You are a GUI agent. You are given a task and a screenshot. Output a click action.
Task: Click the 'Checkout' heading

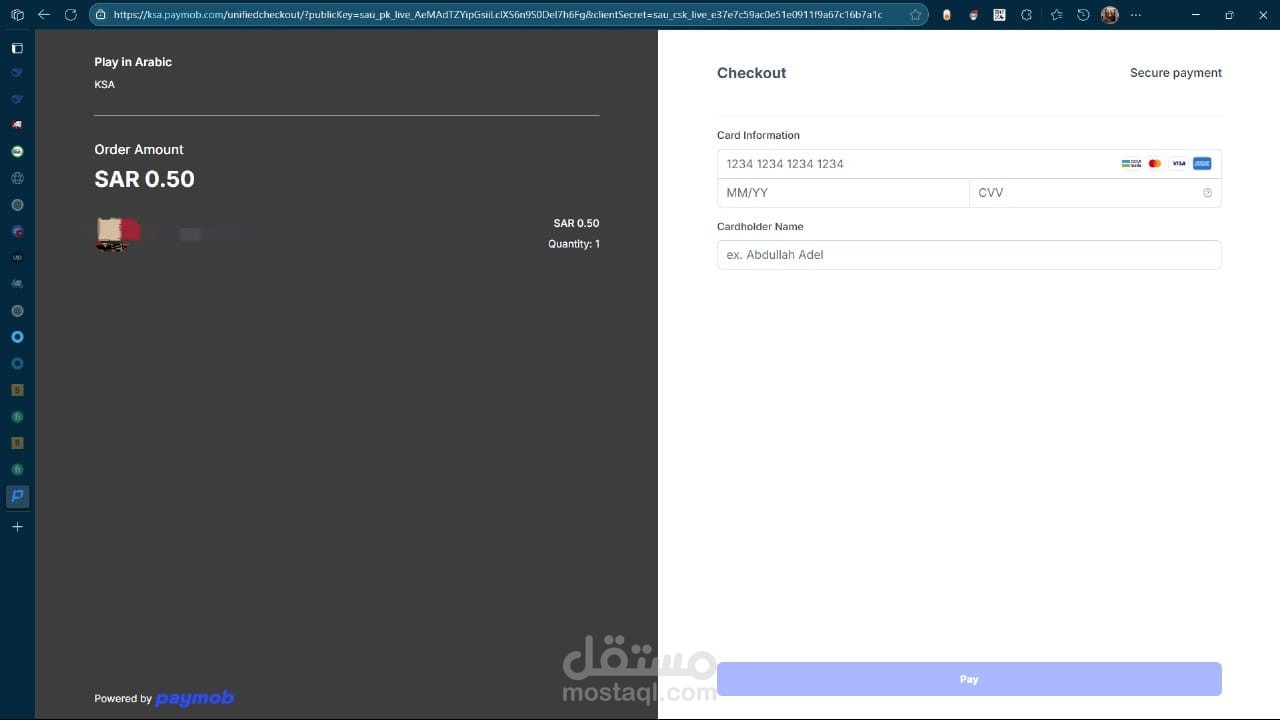(x=751, y=73)
